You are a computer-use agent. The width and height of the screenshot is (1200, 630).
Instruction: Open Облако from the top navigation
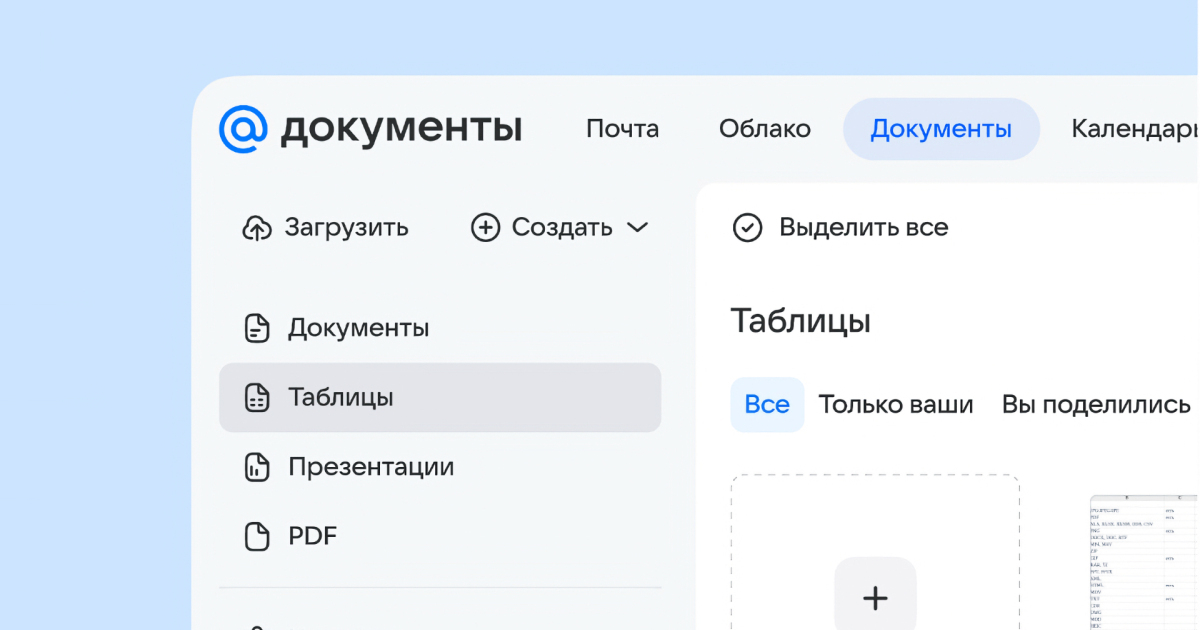pos(764,129)
